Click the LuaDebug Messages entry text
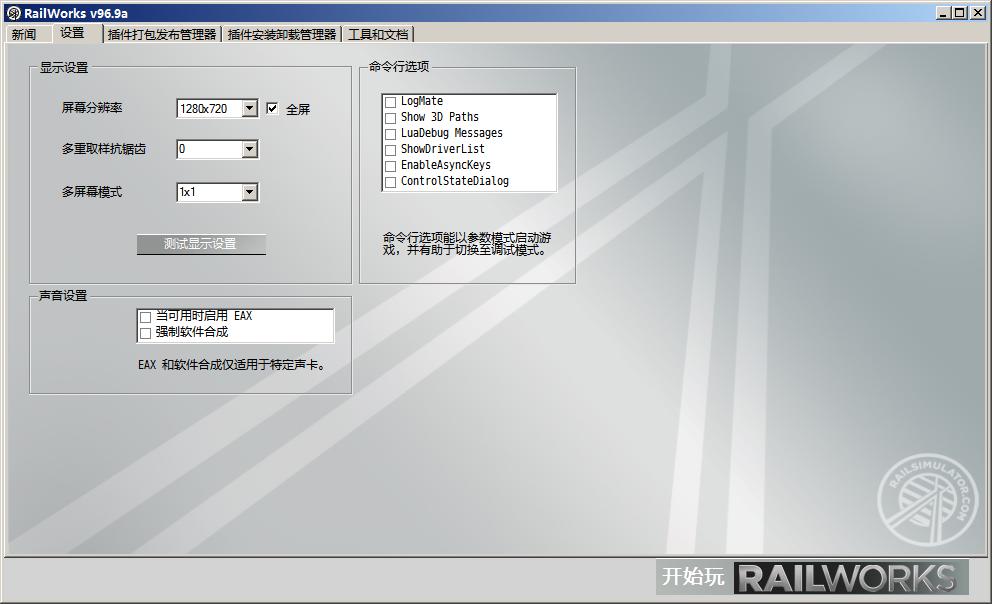This screenshot has height=604, width=992. point(452,133)
